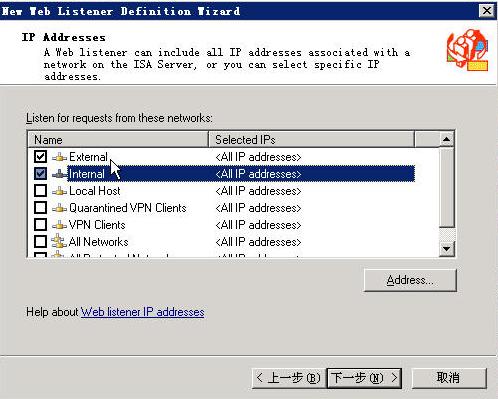Click the ISA Server wizard logo icon

(x=468, y=50)
